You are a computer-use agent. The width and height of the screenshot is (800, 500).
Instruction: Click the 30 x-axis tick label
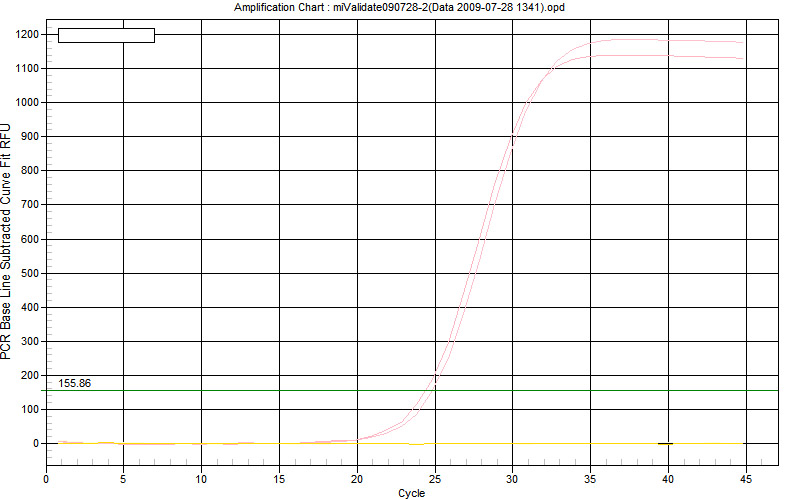coord(512,479)
